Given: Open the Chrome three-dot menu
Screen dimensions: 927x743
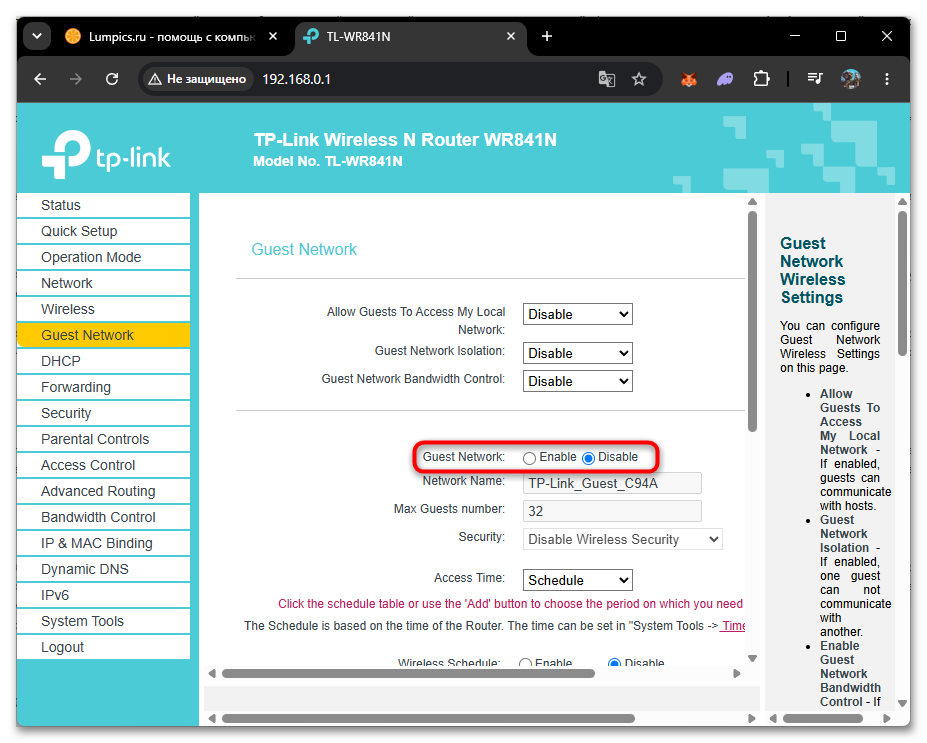Looking at the screenshot, I should click(x=886, y=79).
